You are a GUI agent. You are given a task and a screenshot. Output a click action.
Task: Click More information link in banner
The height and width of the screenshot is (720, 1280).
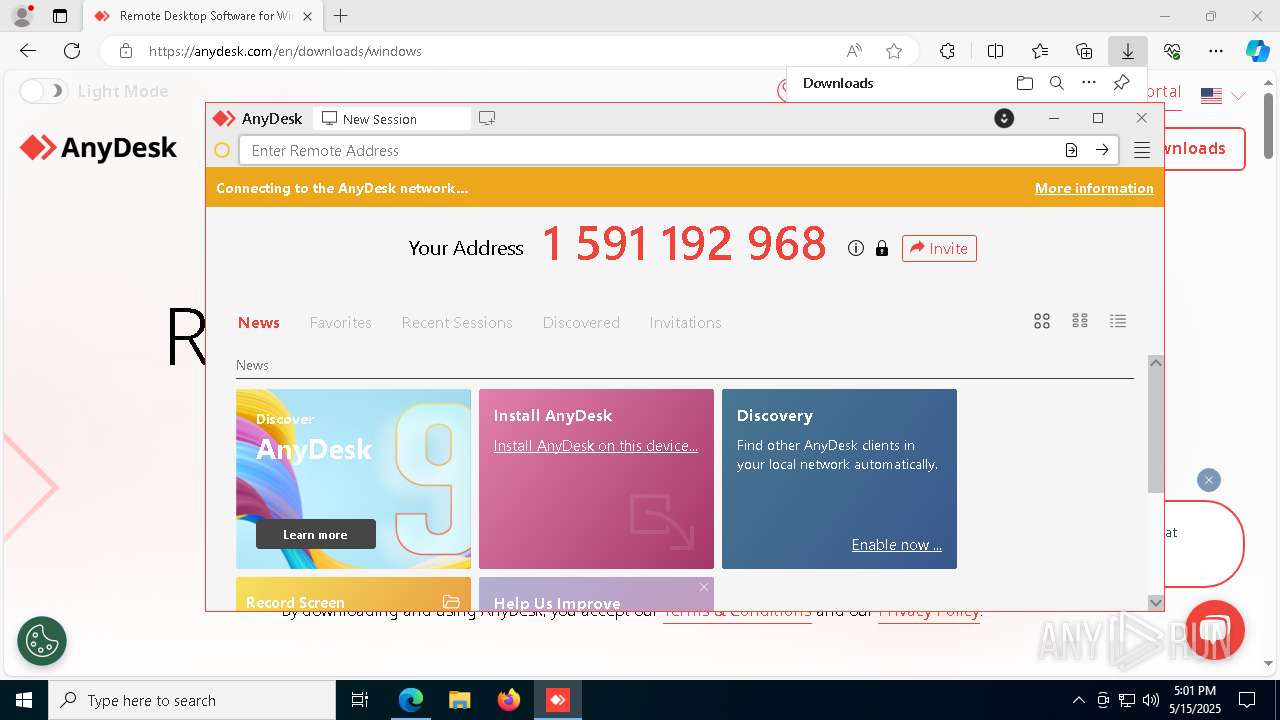[x=1094, y=188]
